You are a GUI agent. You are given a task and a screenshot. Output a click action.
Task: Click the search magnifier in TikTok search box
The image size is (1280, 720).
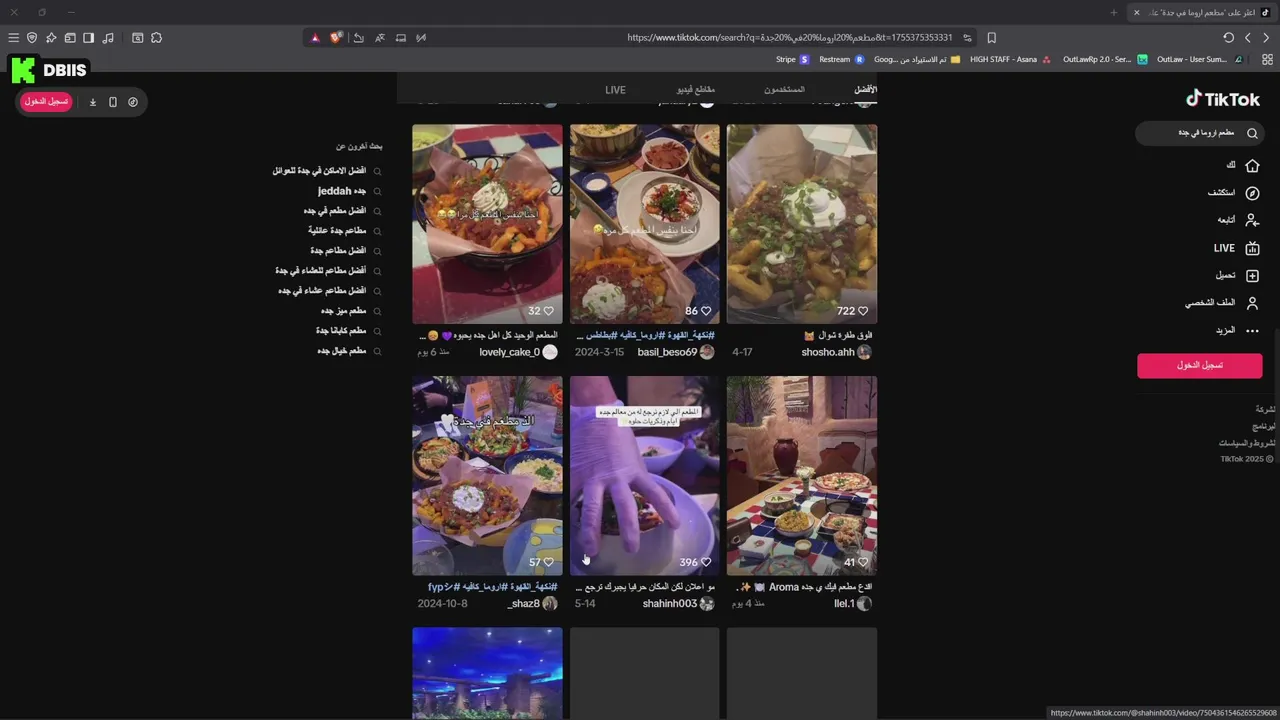(1252, 133)
